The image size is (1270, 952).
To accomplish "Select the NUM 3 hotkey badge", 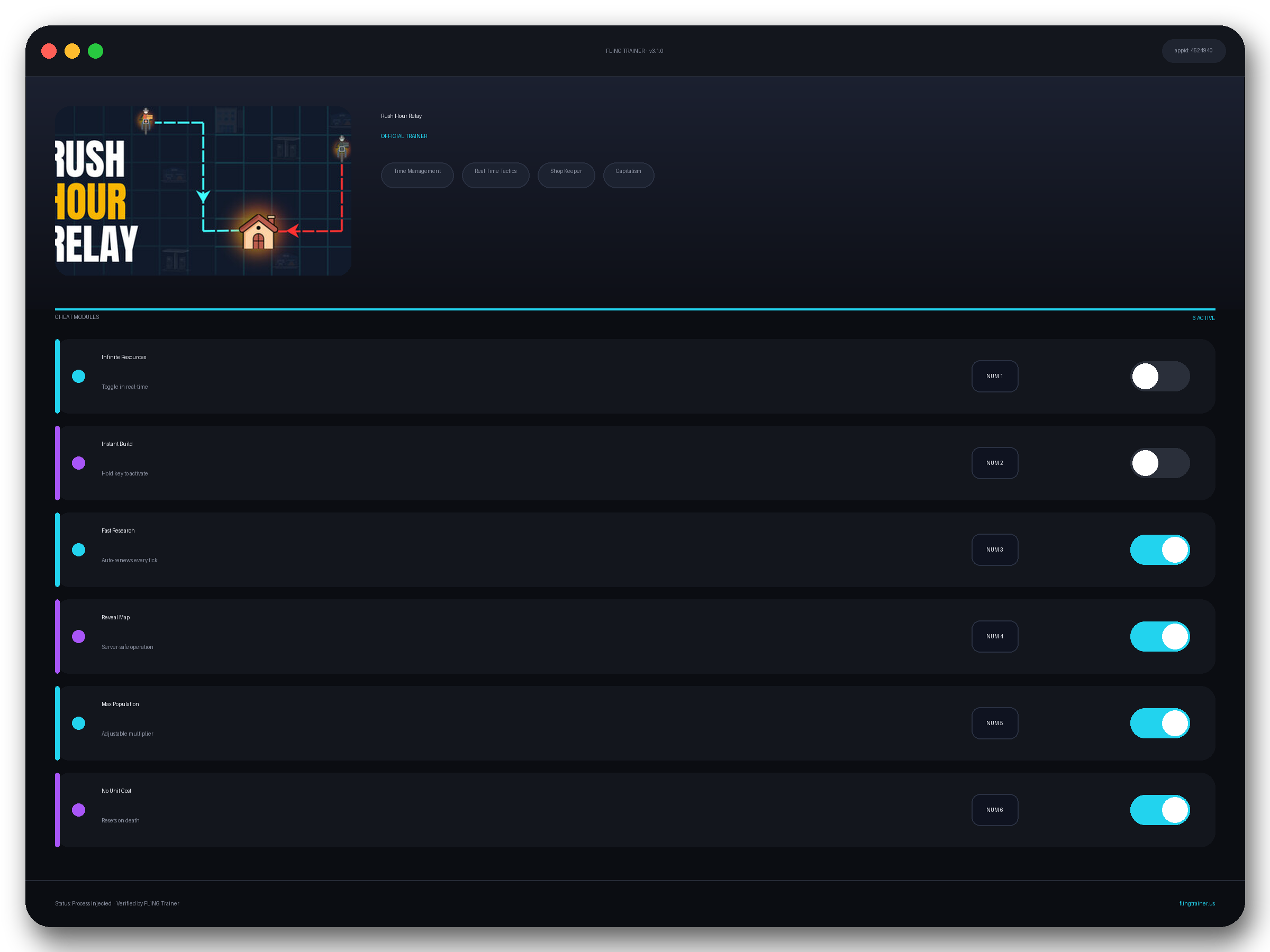I will pos(994,550).
